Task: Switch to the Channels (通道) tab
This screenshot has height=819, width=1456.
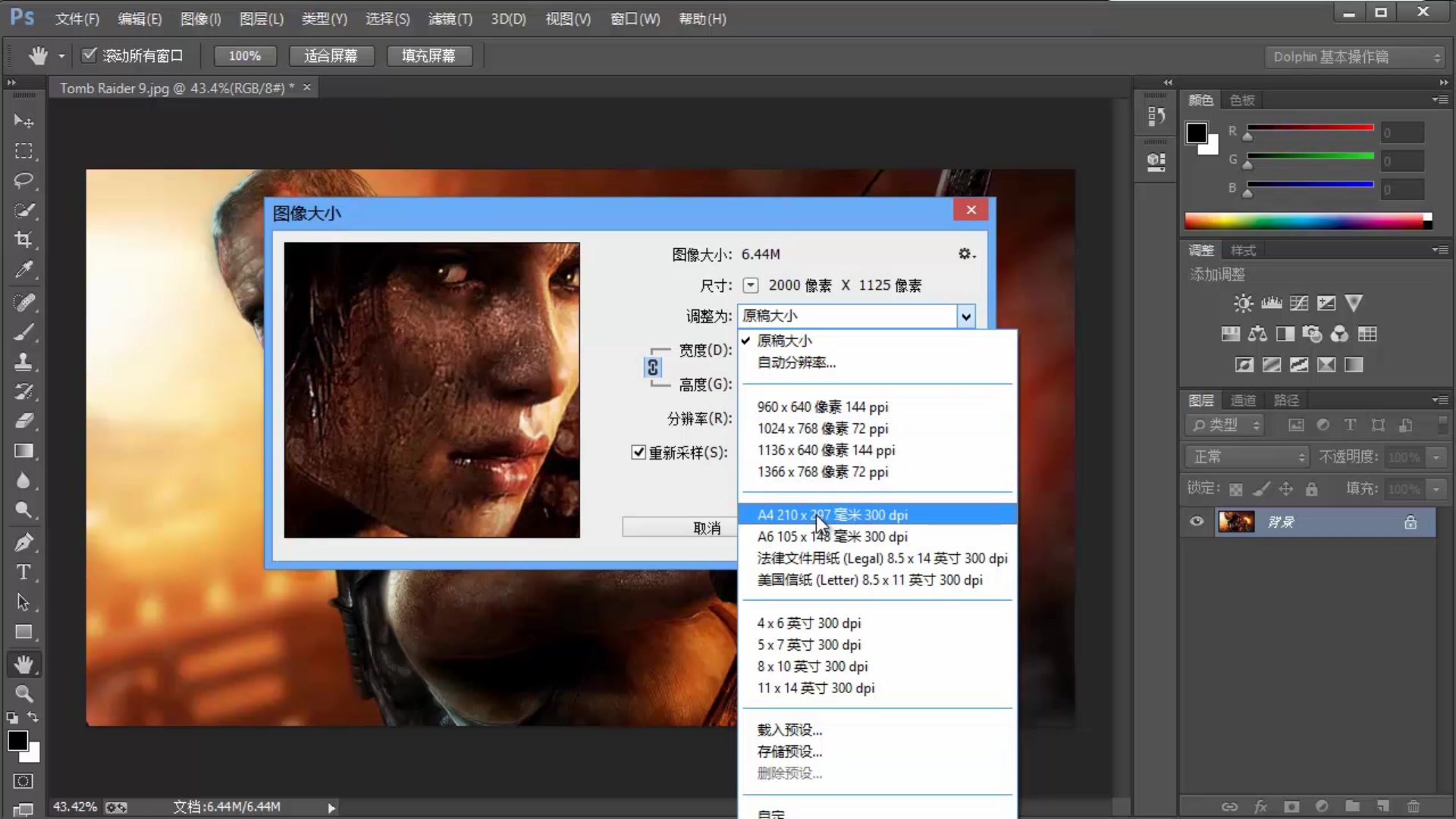Action: pos(1243,400)
